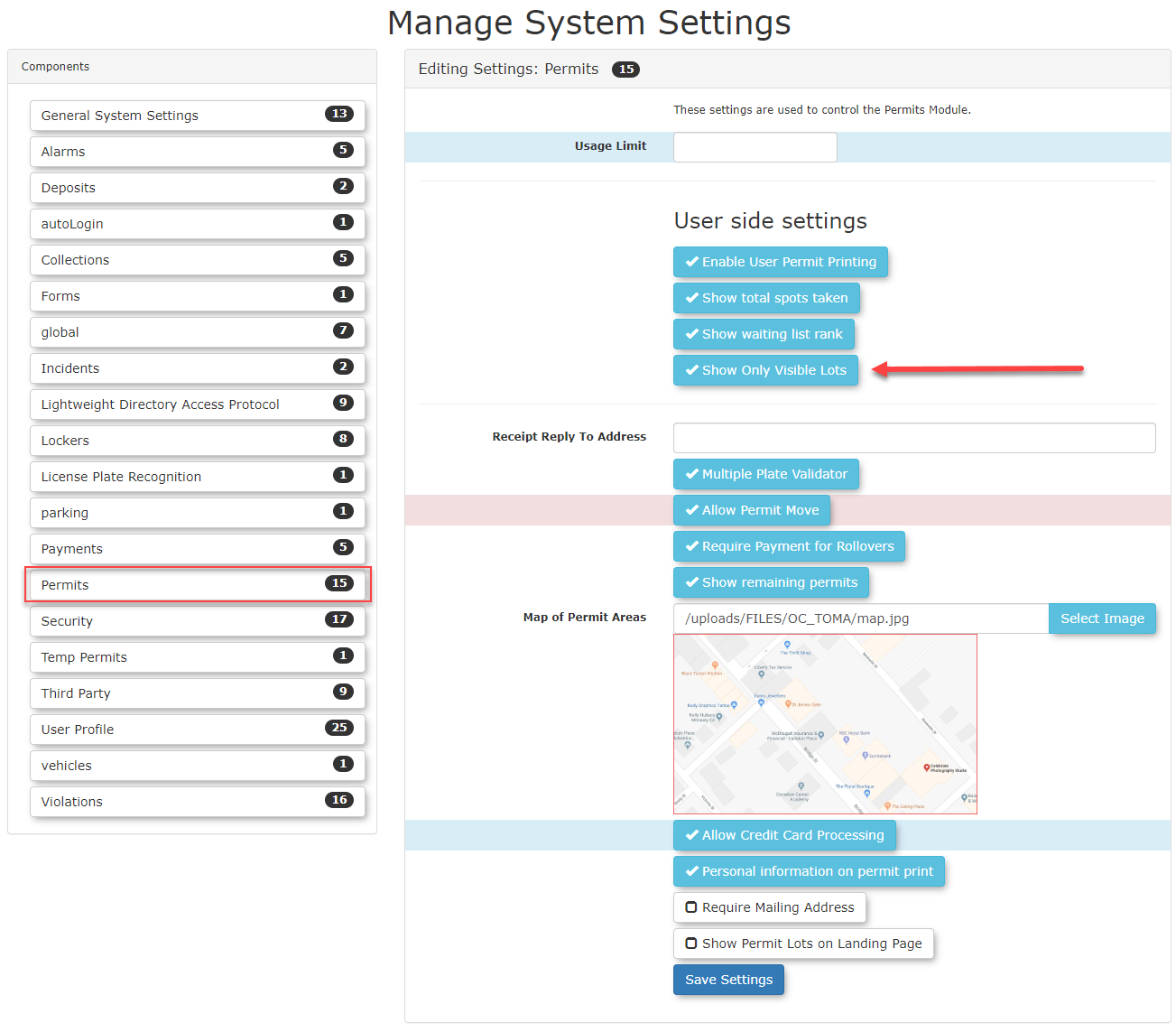Open autoLogin settings
Viewport: 1176px width, 1032px height.
tap(198, 224)
